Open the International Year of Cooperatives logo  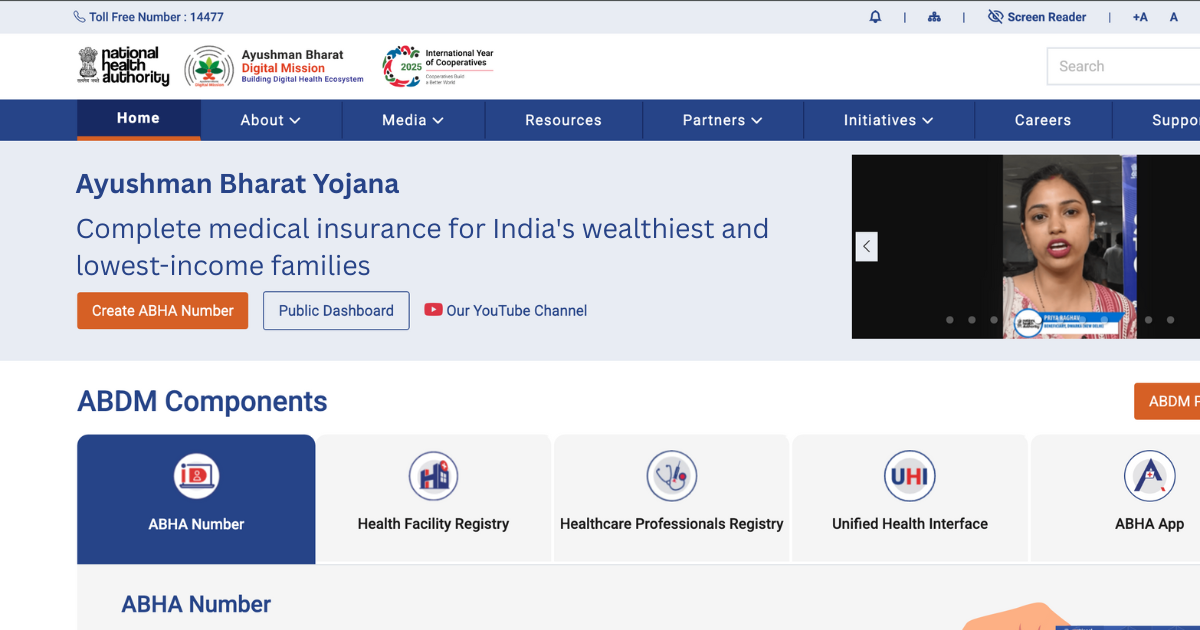click(x=438, y=66)
